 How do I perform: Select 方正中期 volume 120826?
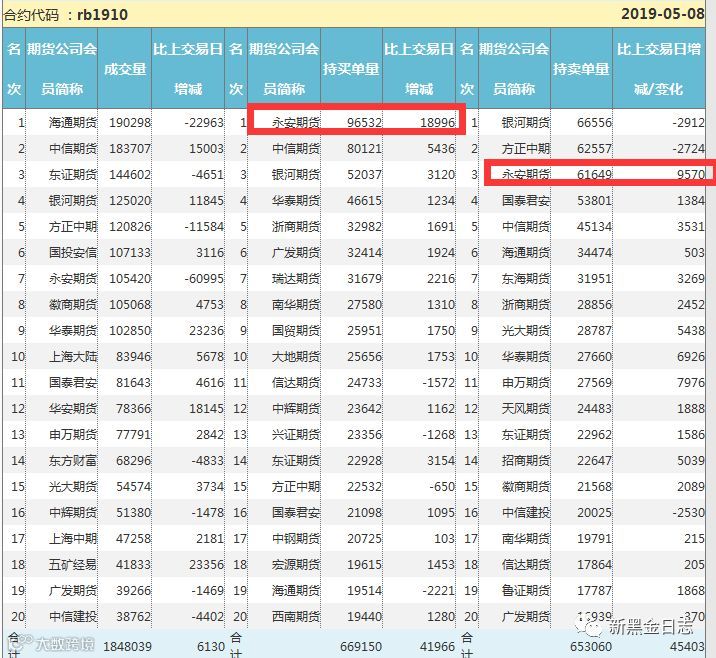coord(130,226)
